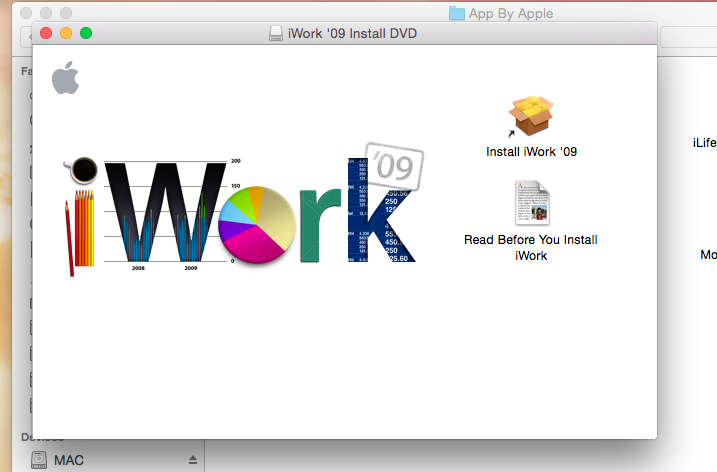Screen dimensions: 717x472
Task: Click the gray Apple logo
Action: click(x=65, y=78)
